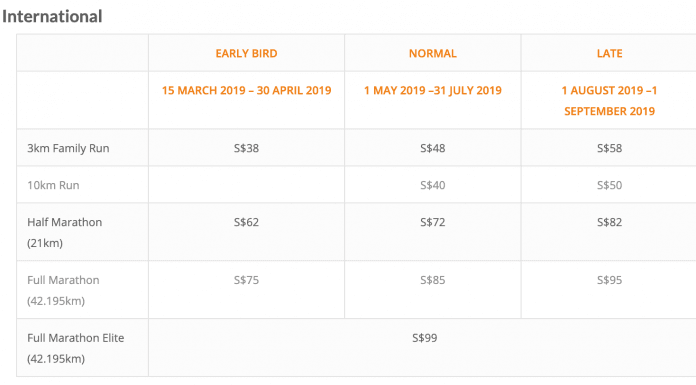The height and width of the screenshot is (385, 696).
Task: Click the S$40 10km Run price
Action: (x=433, y=185)
